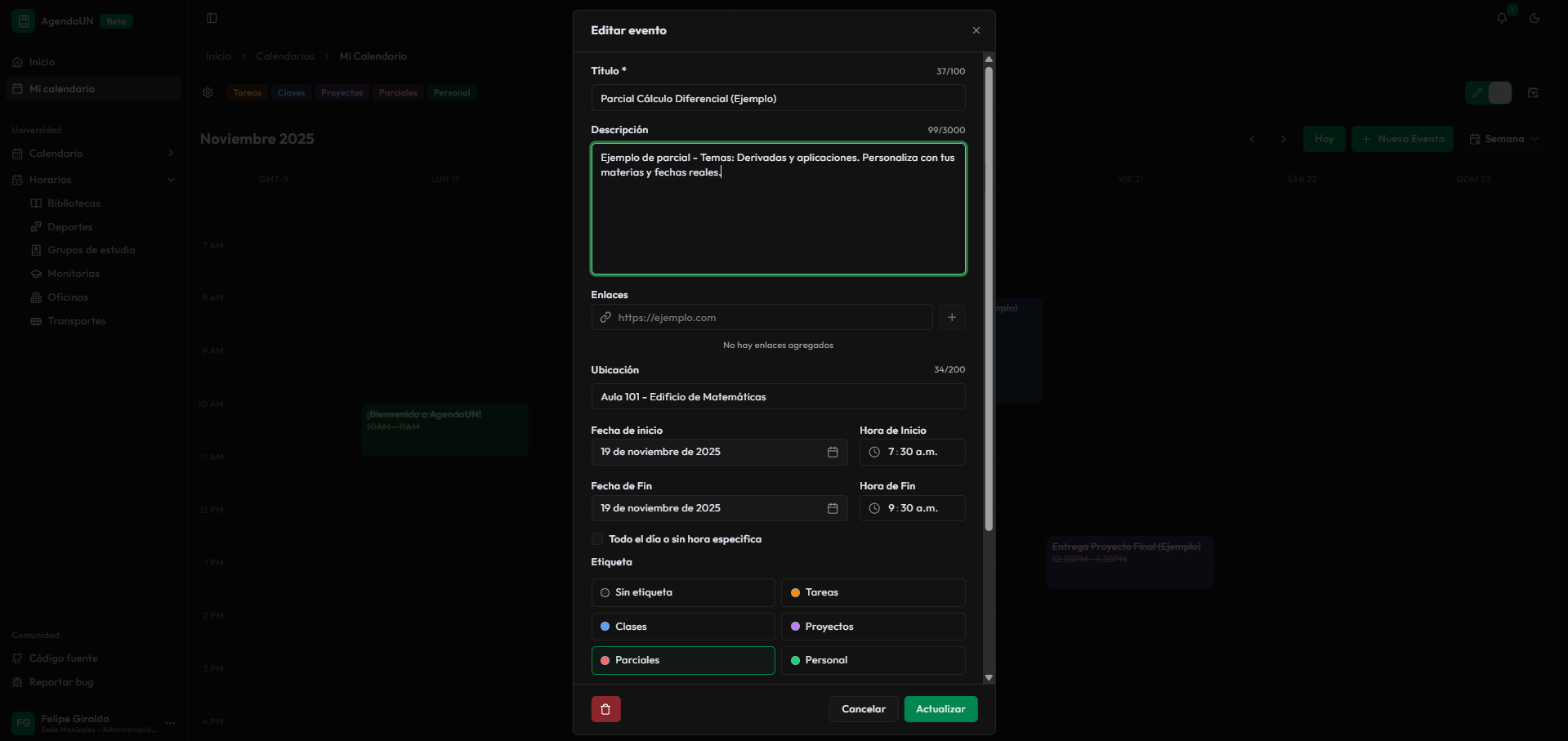Open Hora de Inicio time field
This screenshot has height=741, width=1568.
click(x=912, y=452)
